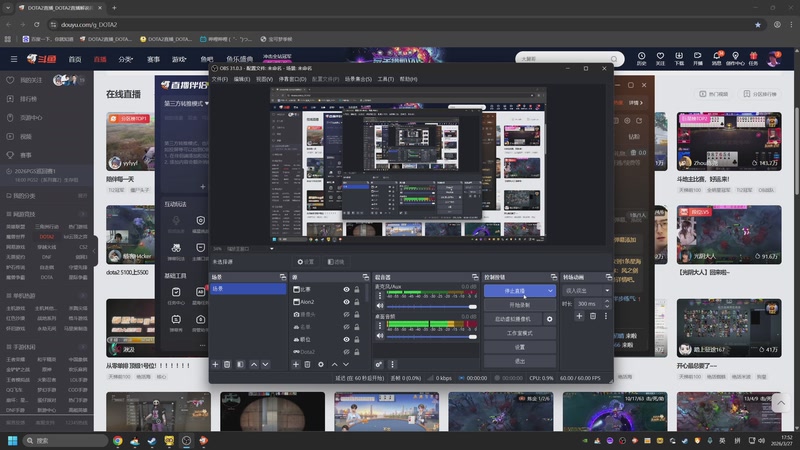Viewport: 800px width, 450px height.
Task: Undock the Scenes panel via header icon
Action: (x=283, y=277)
